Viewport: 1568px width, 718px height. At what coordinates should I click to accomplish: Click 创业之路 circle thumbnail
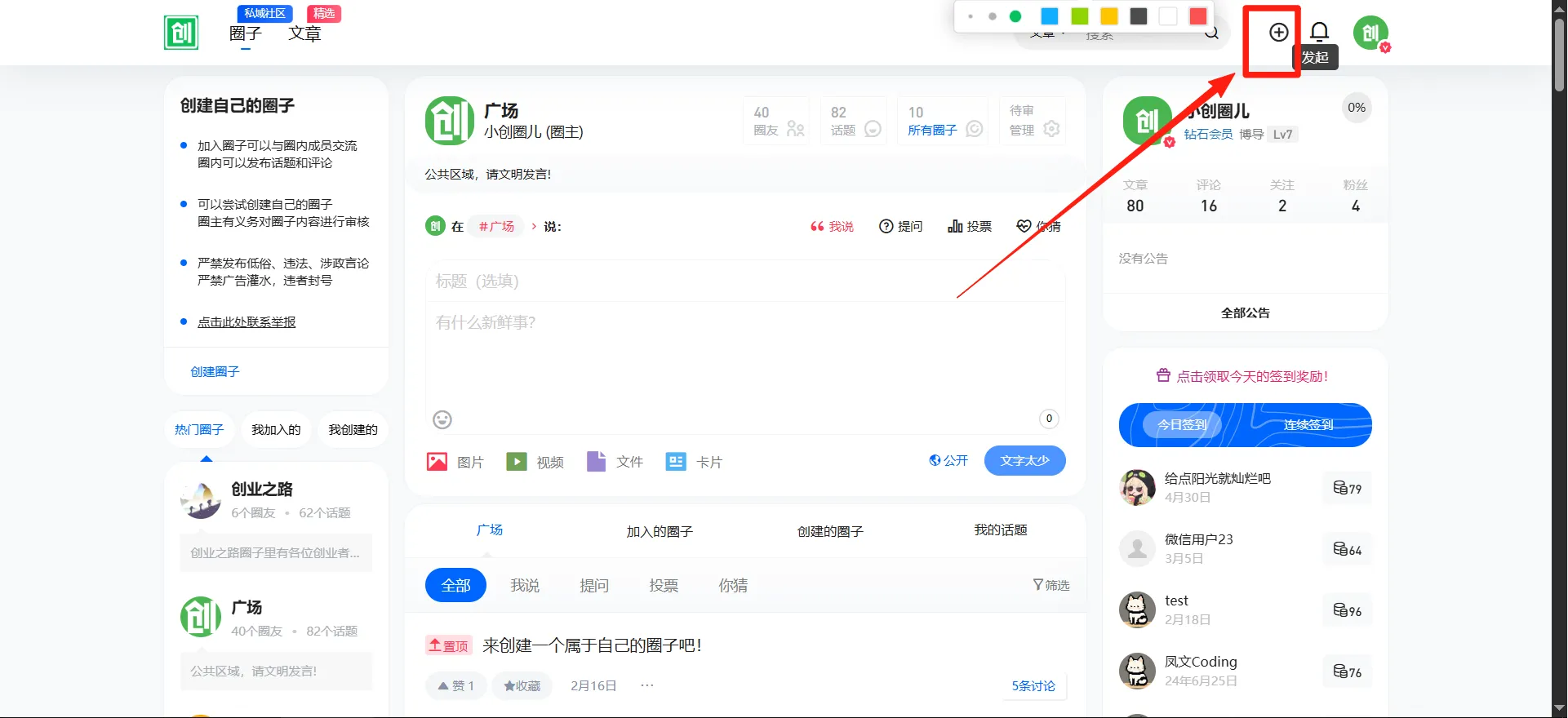coord(201,500)
